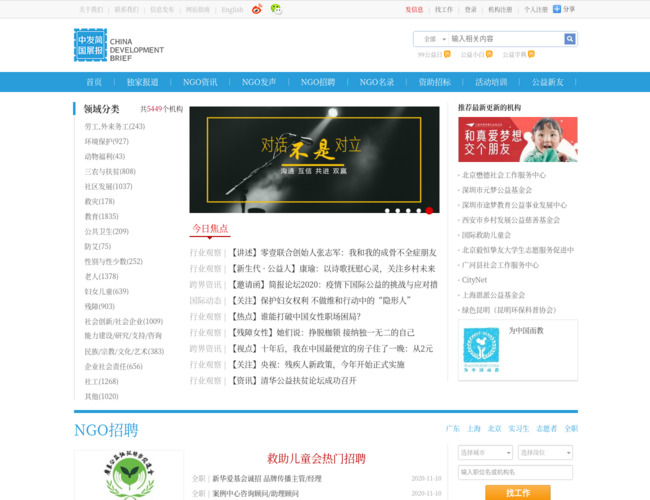Open green leaf organization logo under NGO招聘
This screenshot has width=650, height=500.
tap(129, 475)
